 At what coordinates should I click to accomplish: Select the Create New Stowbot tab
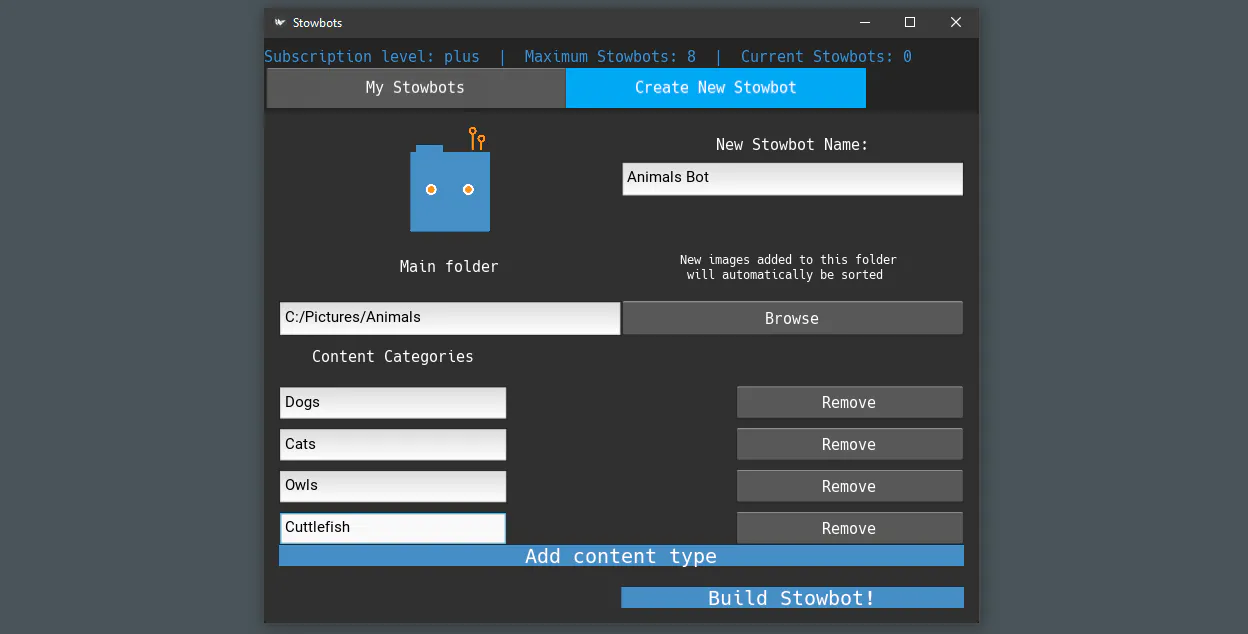[716, 88]
